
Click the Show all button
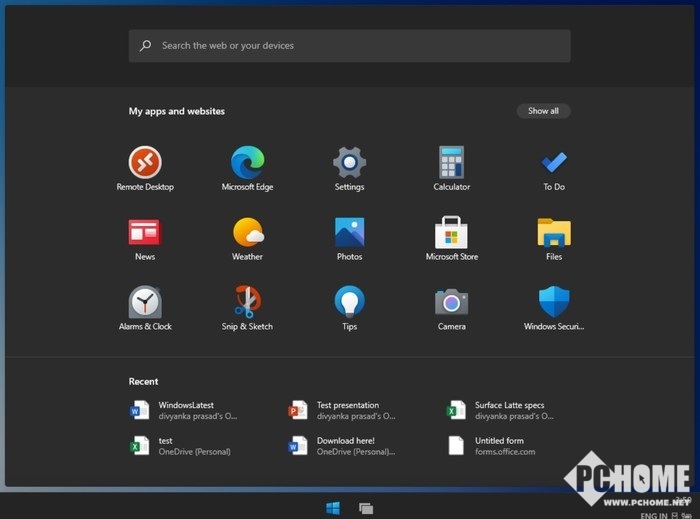coord(543,111)
